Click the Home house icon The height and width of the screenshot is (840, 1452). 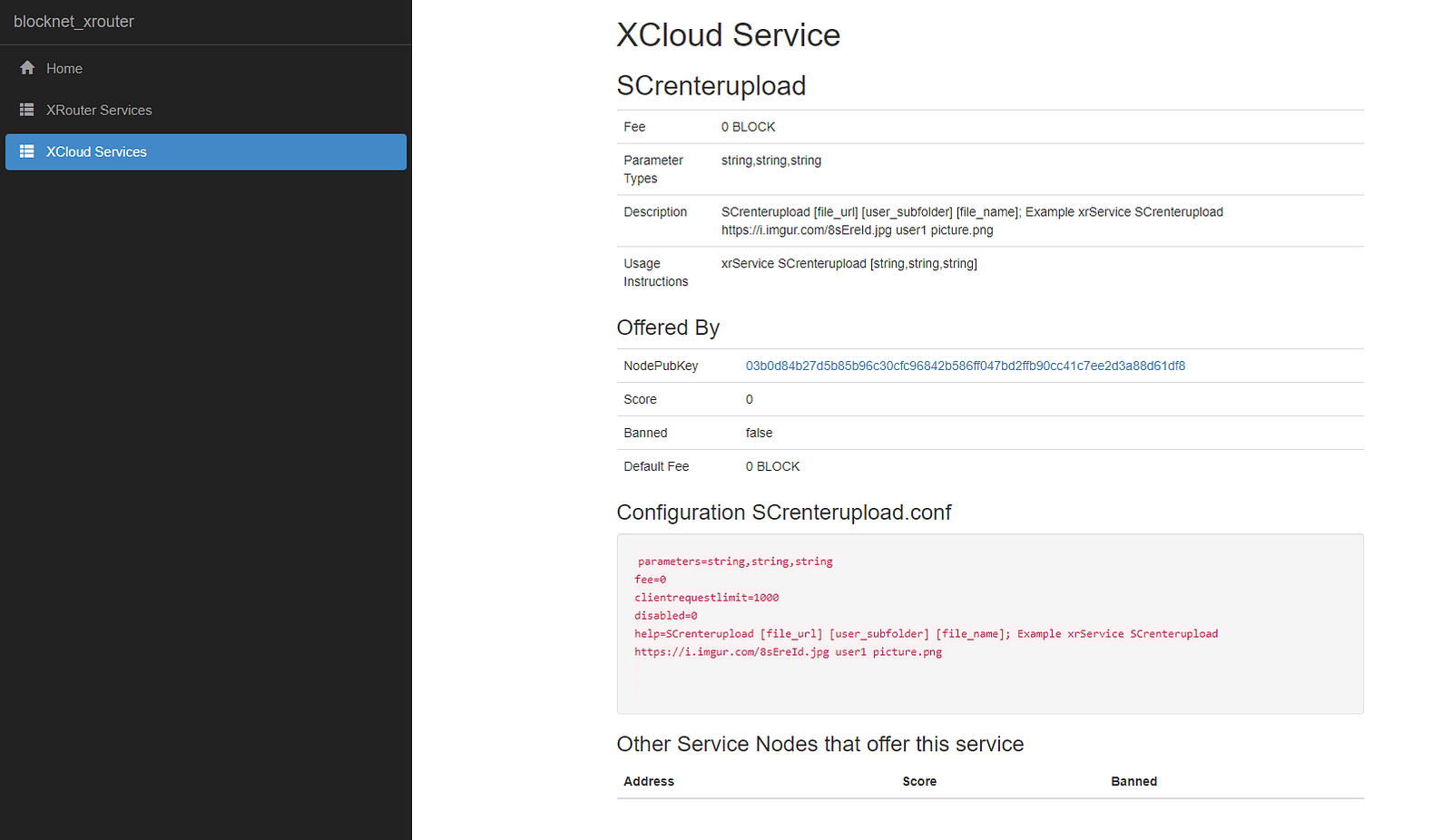27,68
